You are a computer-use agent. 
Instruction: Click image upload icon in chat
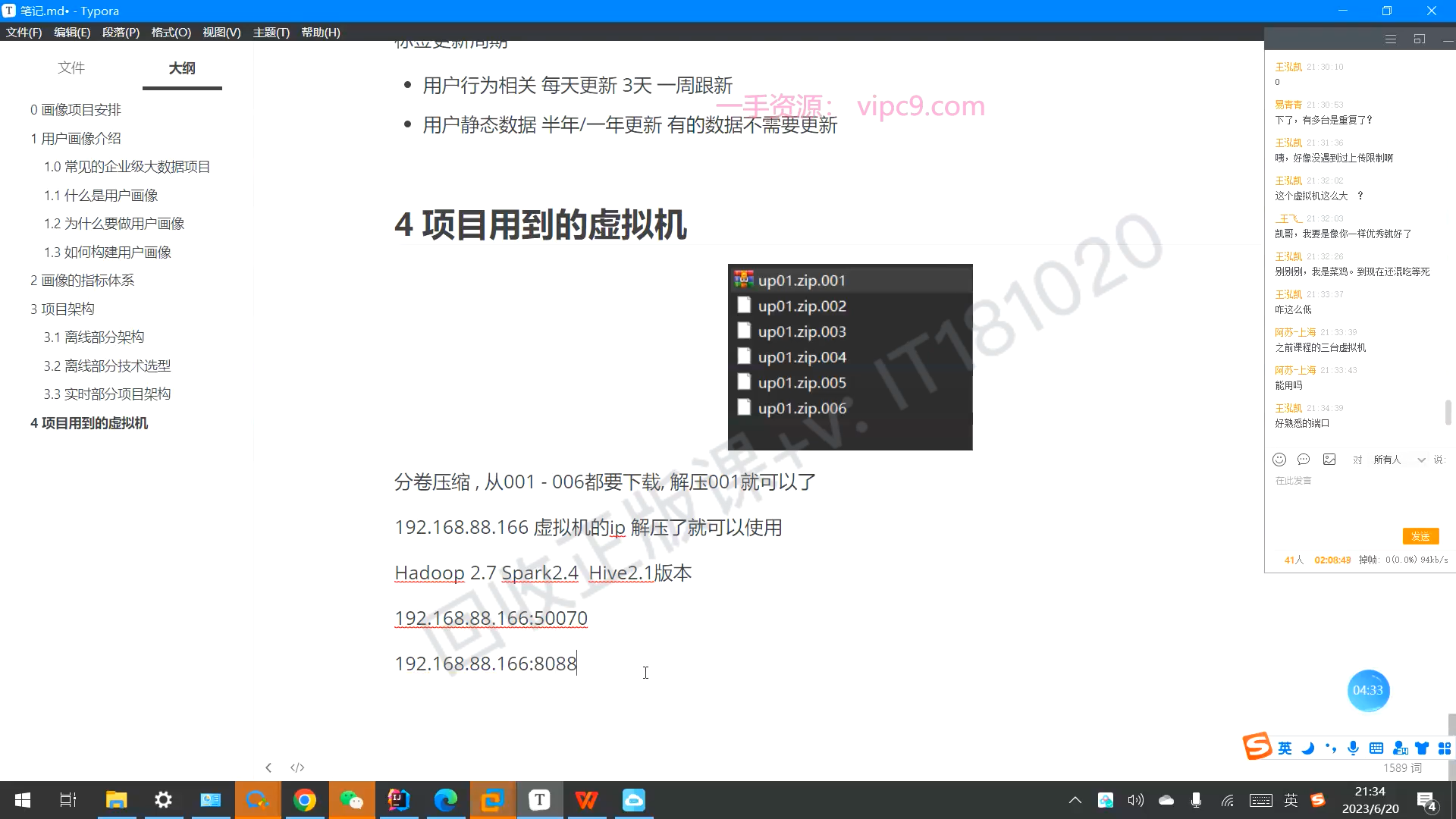click(1329, 460)
